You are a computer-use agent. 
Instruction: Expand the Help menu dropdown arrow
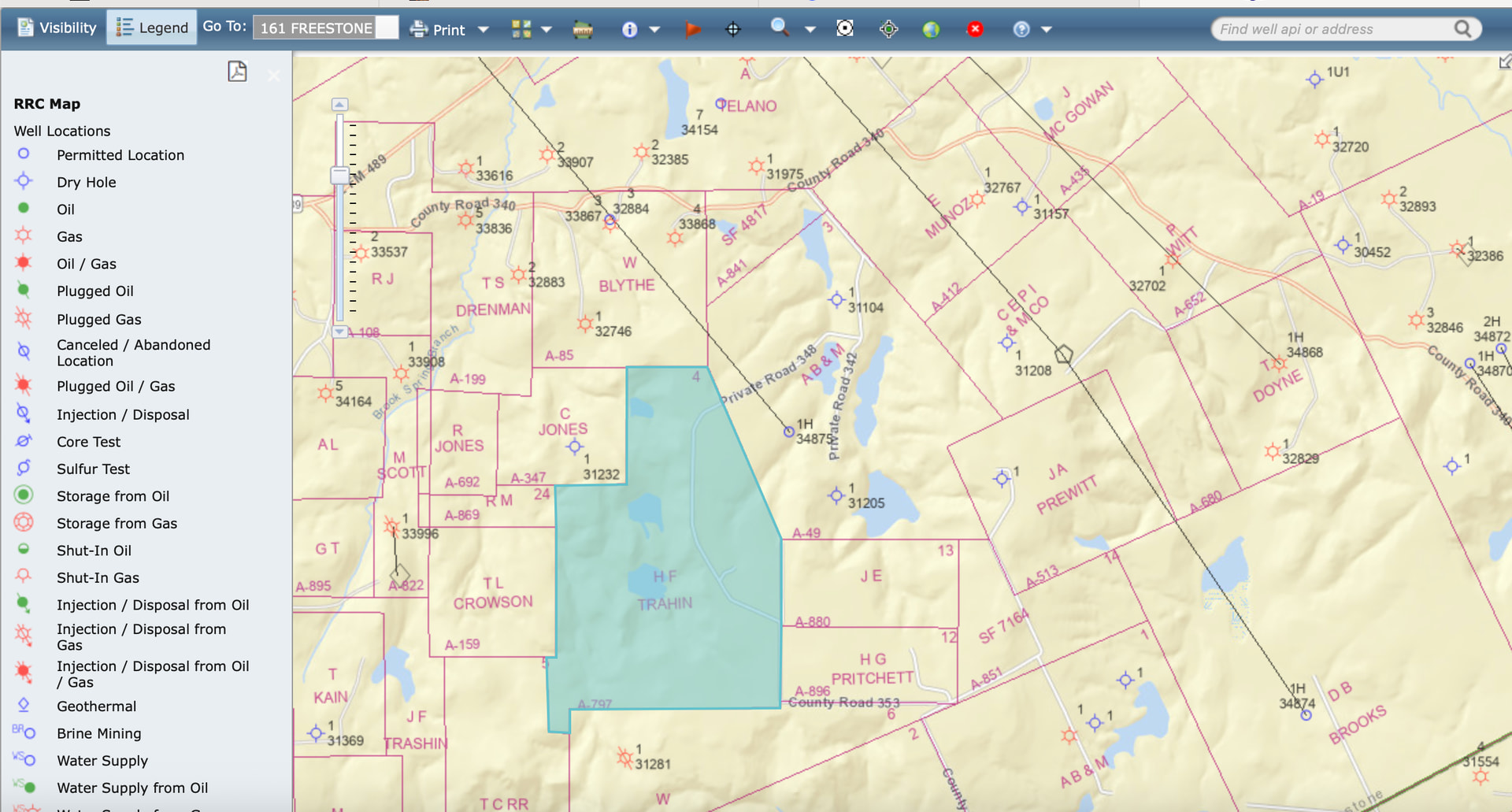1047,29
